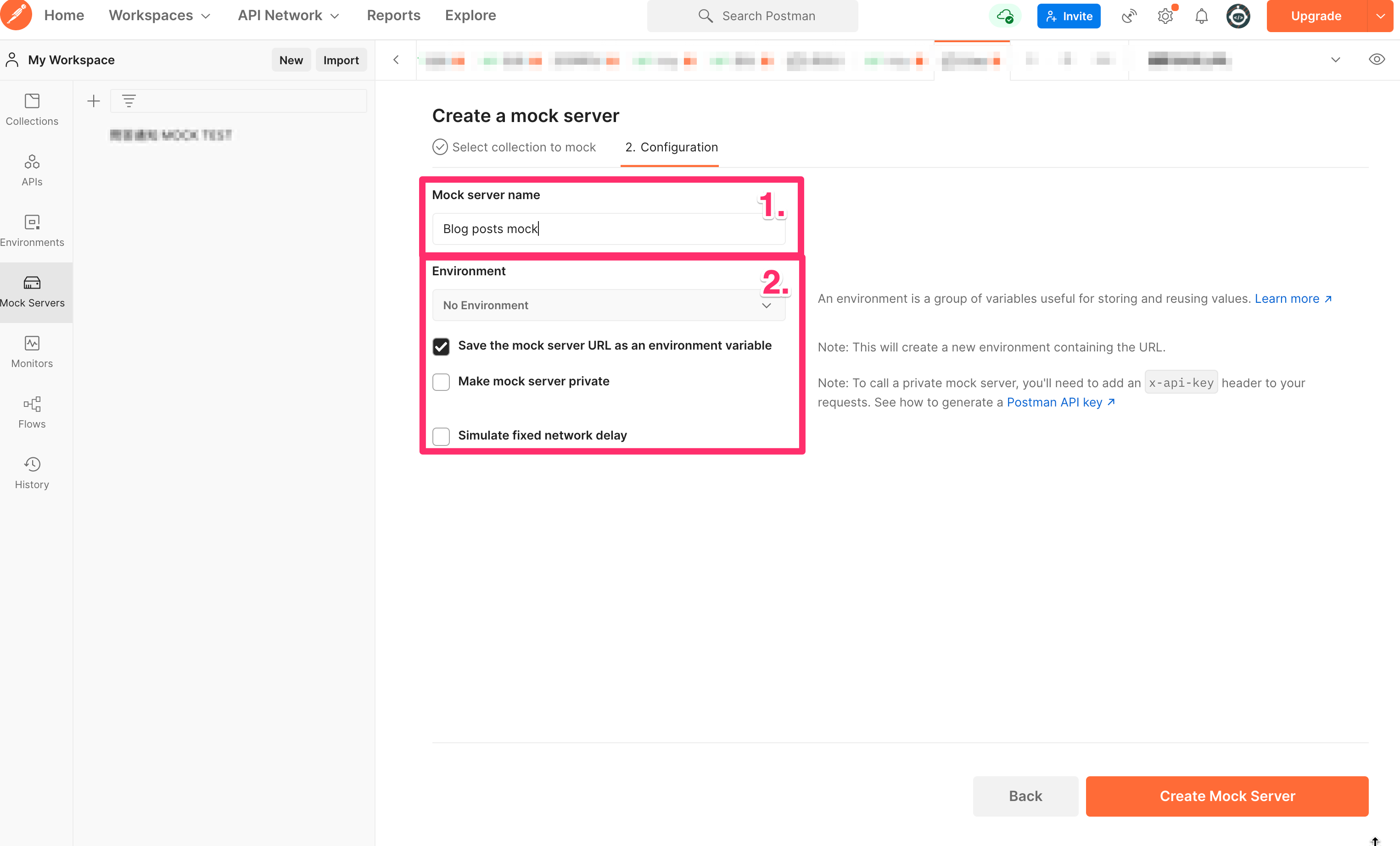
Task: Uncheck Save the mock server URL as environment variable
Action: [441, 346]
